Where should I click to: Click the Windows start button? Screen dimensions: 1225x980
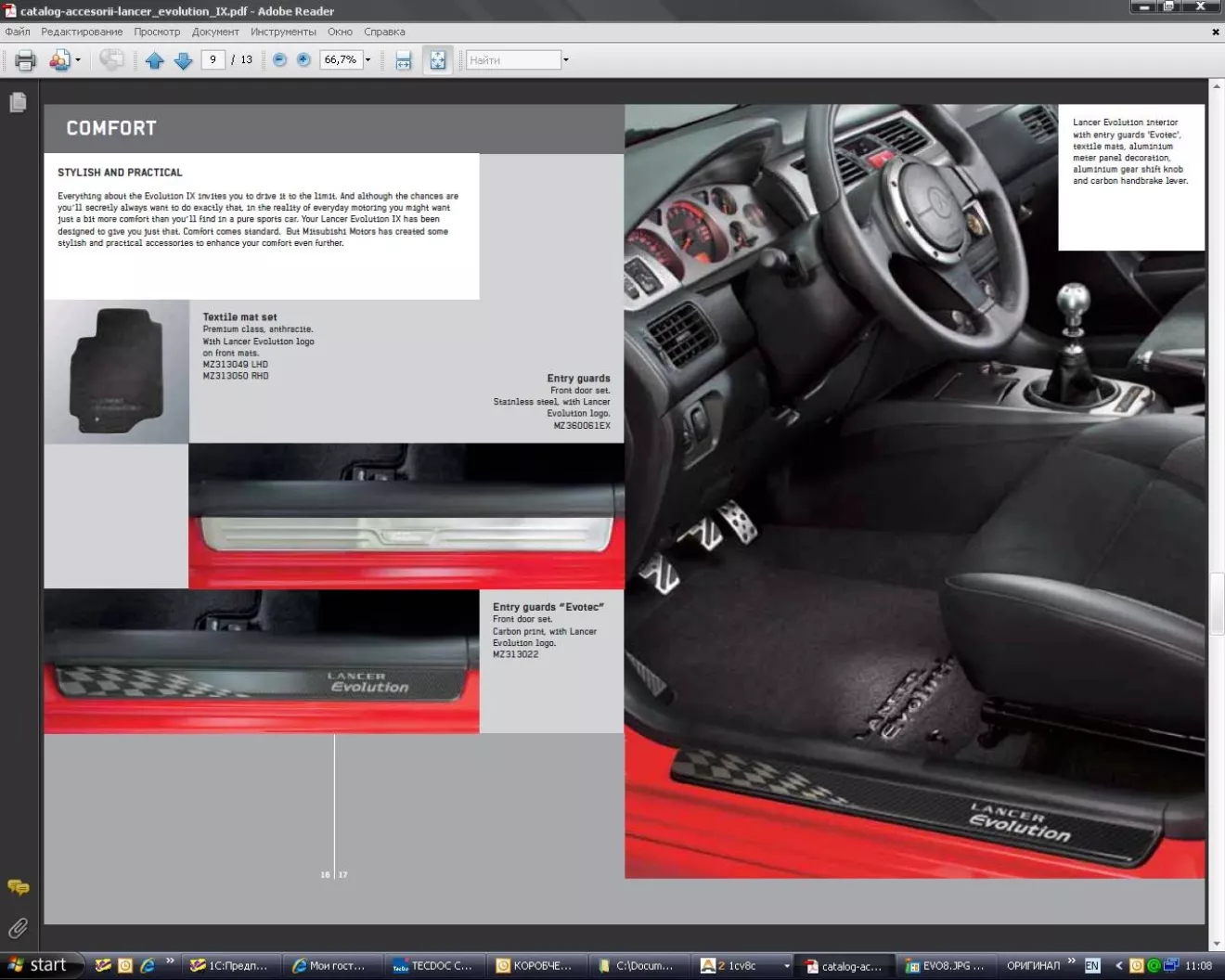click(x=37, y=965)
